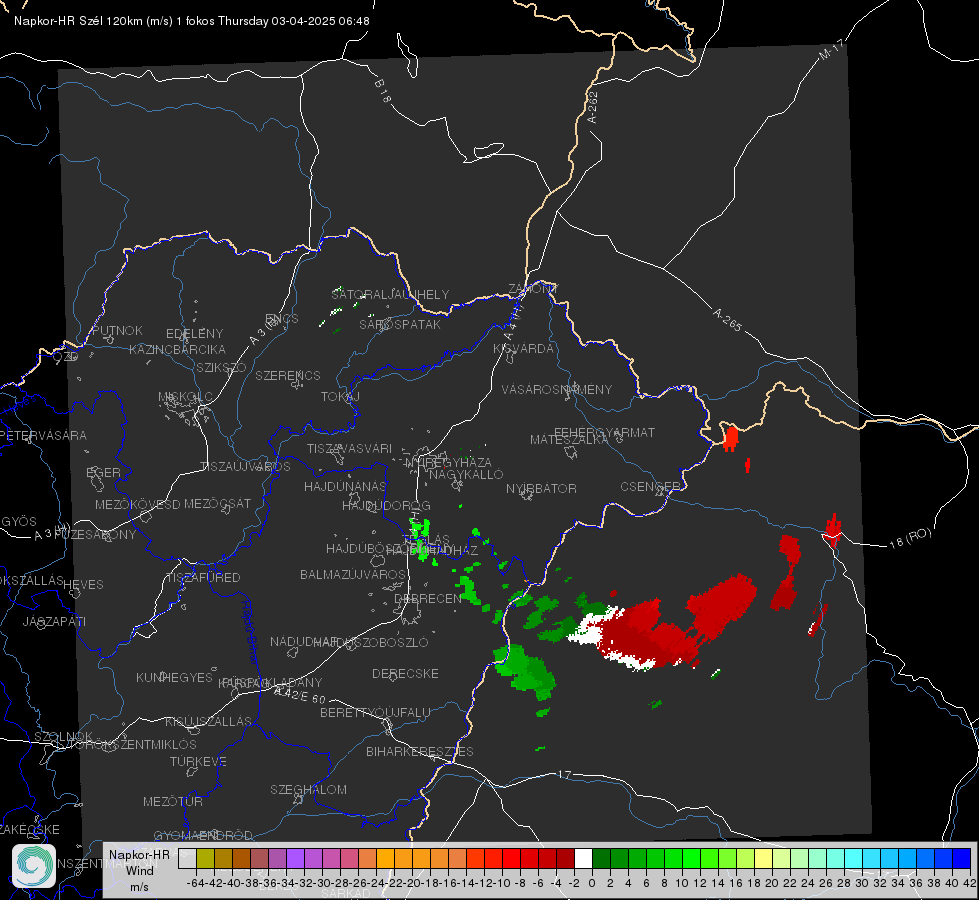
Task: Click the TÚRKEVE label
Action: tap(199, 761)
